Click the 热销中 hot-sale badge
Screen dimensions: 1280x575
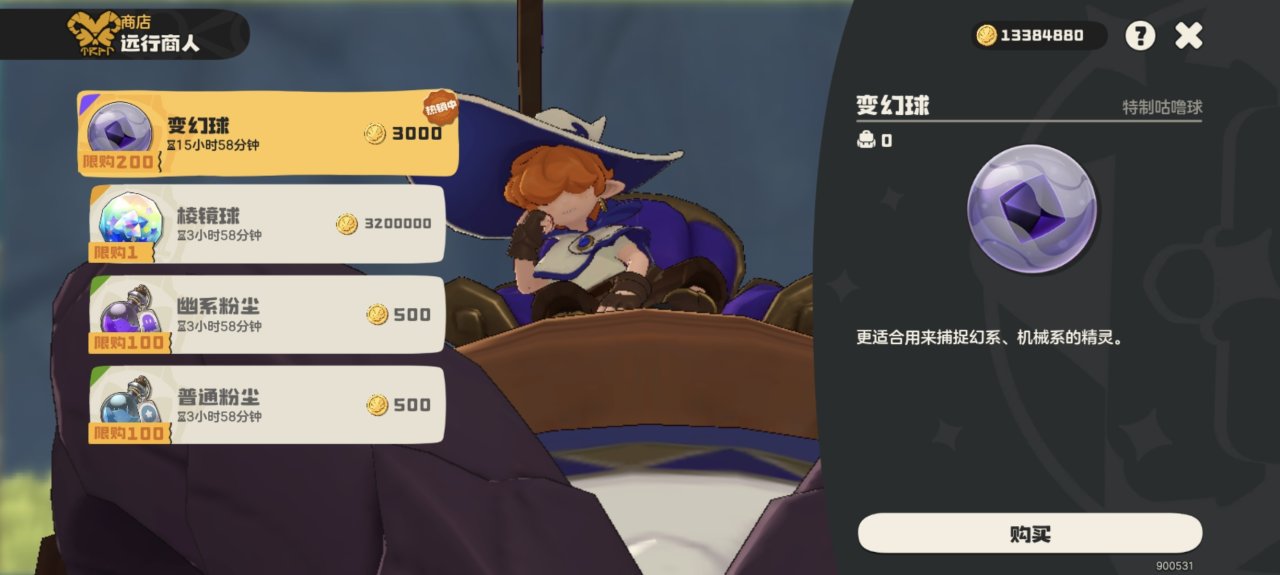(x=437, y=106)
